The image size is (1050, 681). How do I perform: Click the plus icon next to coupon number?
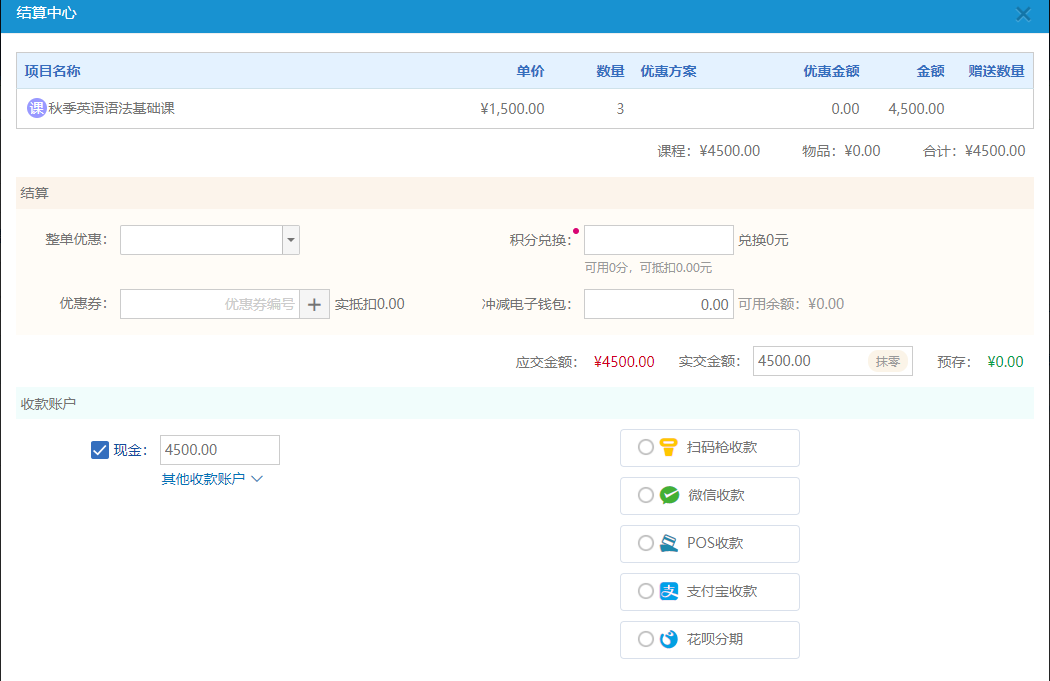(x=315, y=305)
